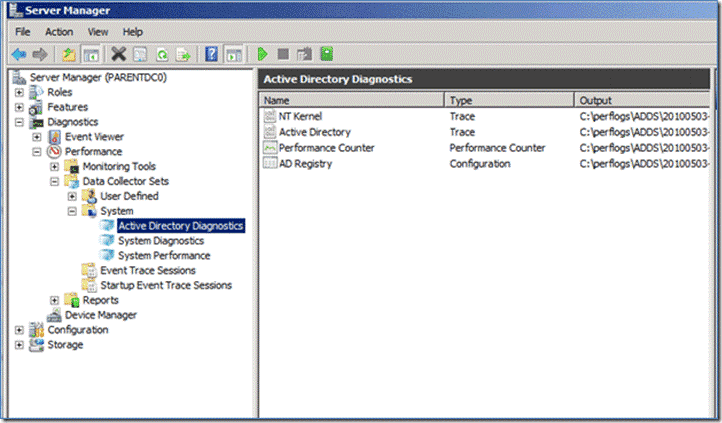Screen dimensions: 722x423
Task: Sort list by the Type column header
Action: pyautogui.click(x=460, y=100)
